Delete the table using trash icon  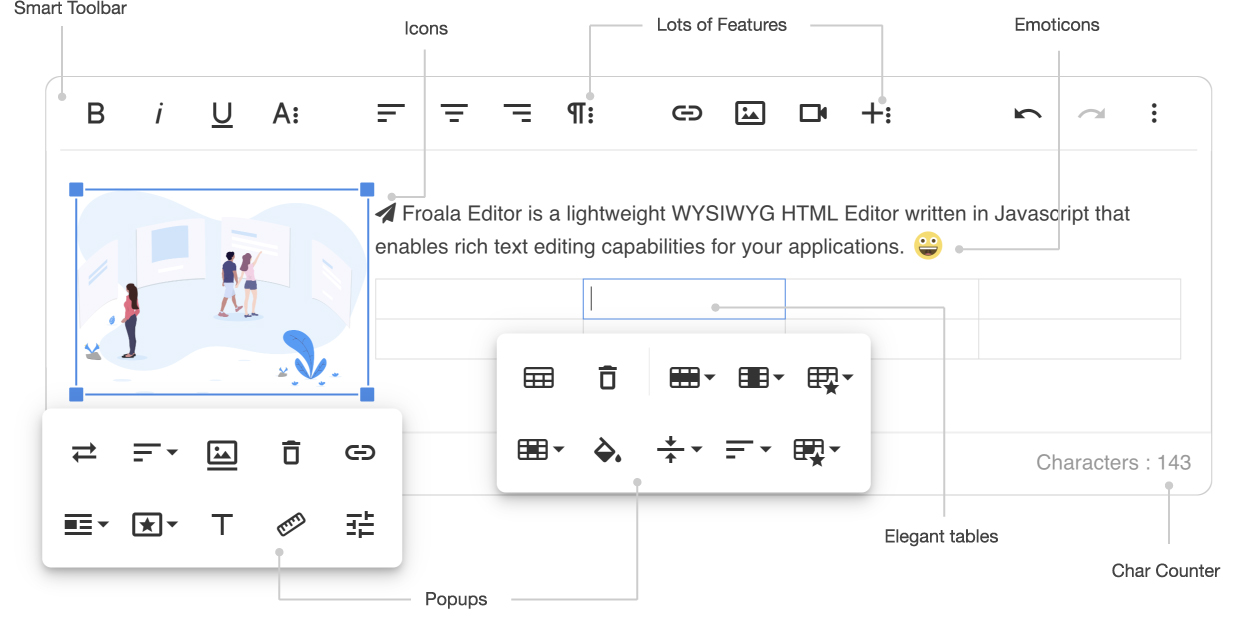[x=608, y=377]
